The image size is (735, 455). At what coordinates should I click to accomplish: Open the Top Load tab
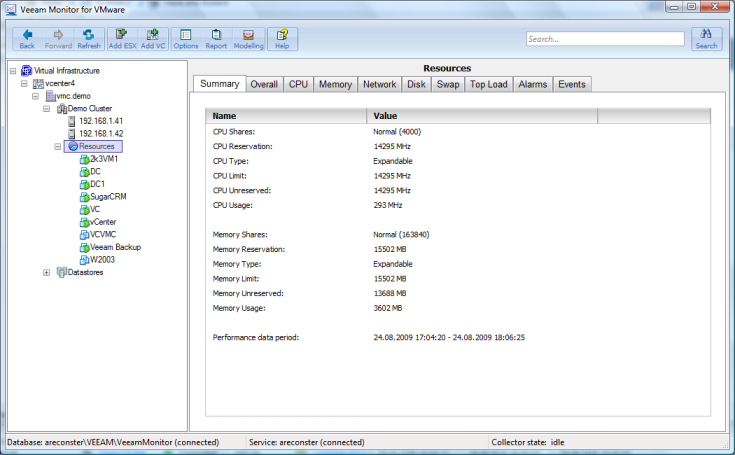point(489,85)
